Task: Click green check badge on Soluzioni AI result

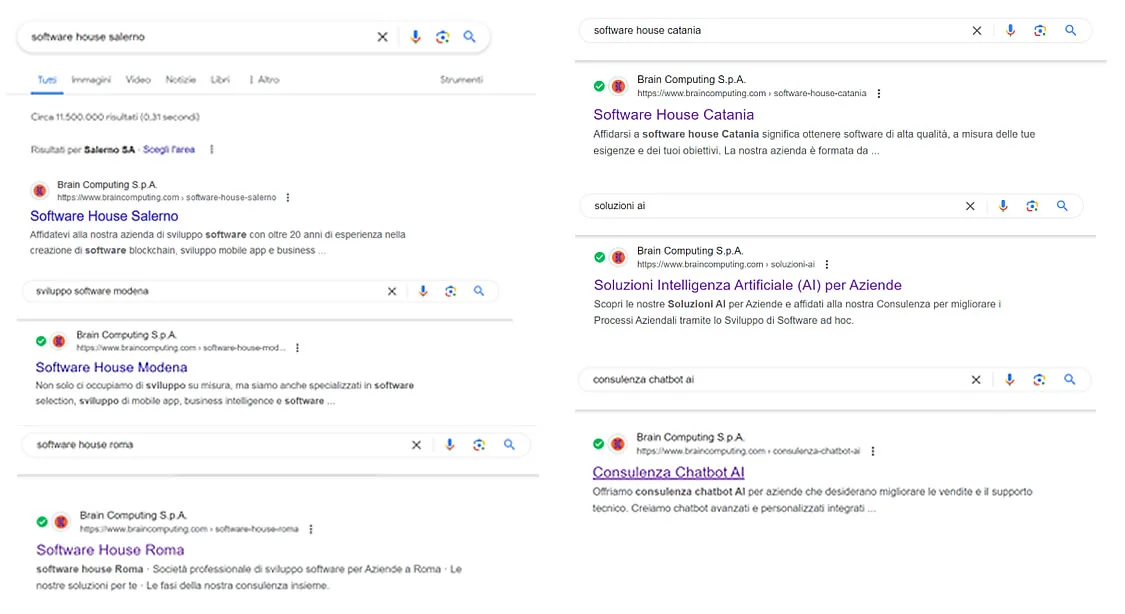Action: coord(599,258)
